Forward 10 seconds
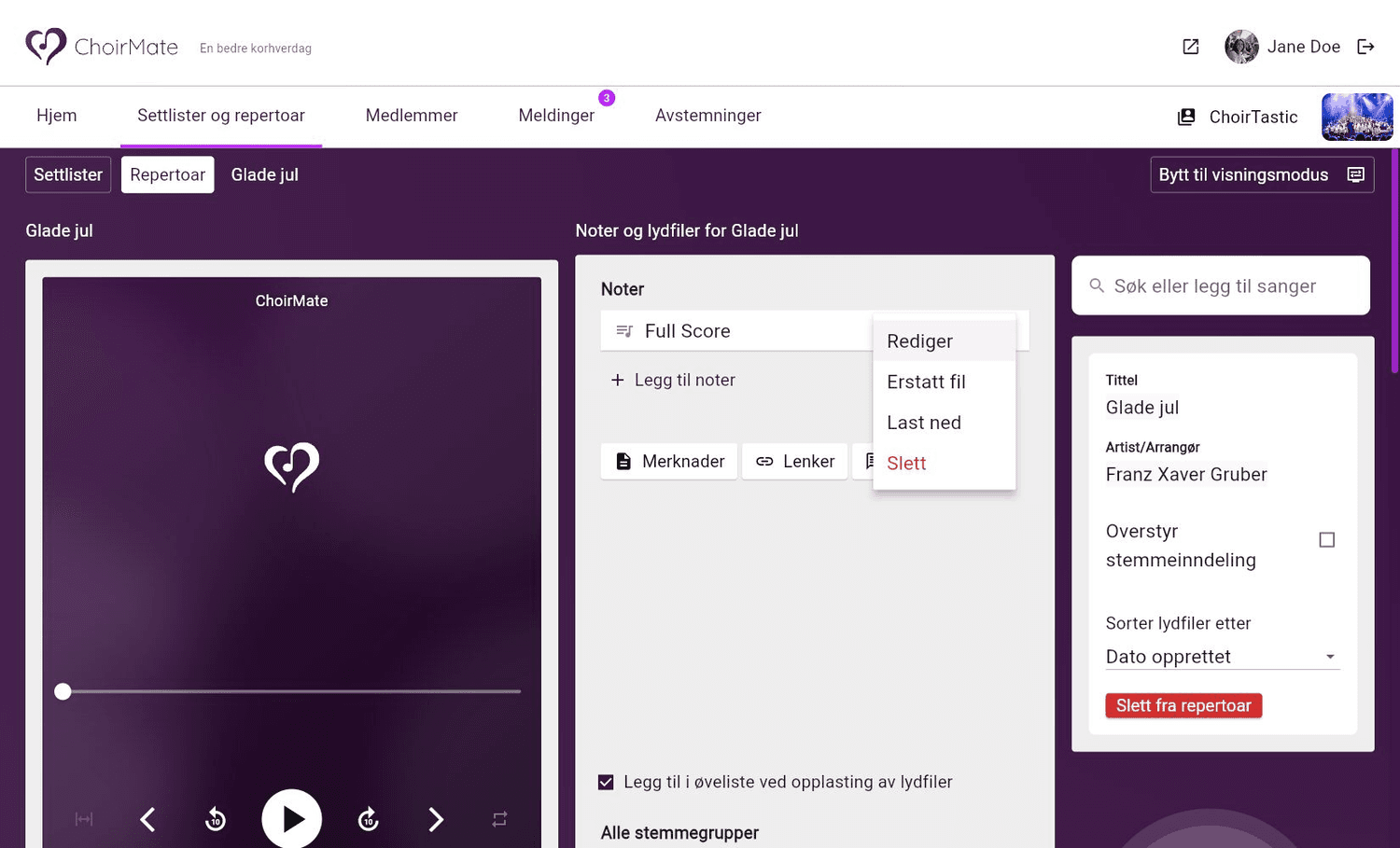 pos(369,819)
